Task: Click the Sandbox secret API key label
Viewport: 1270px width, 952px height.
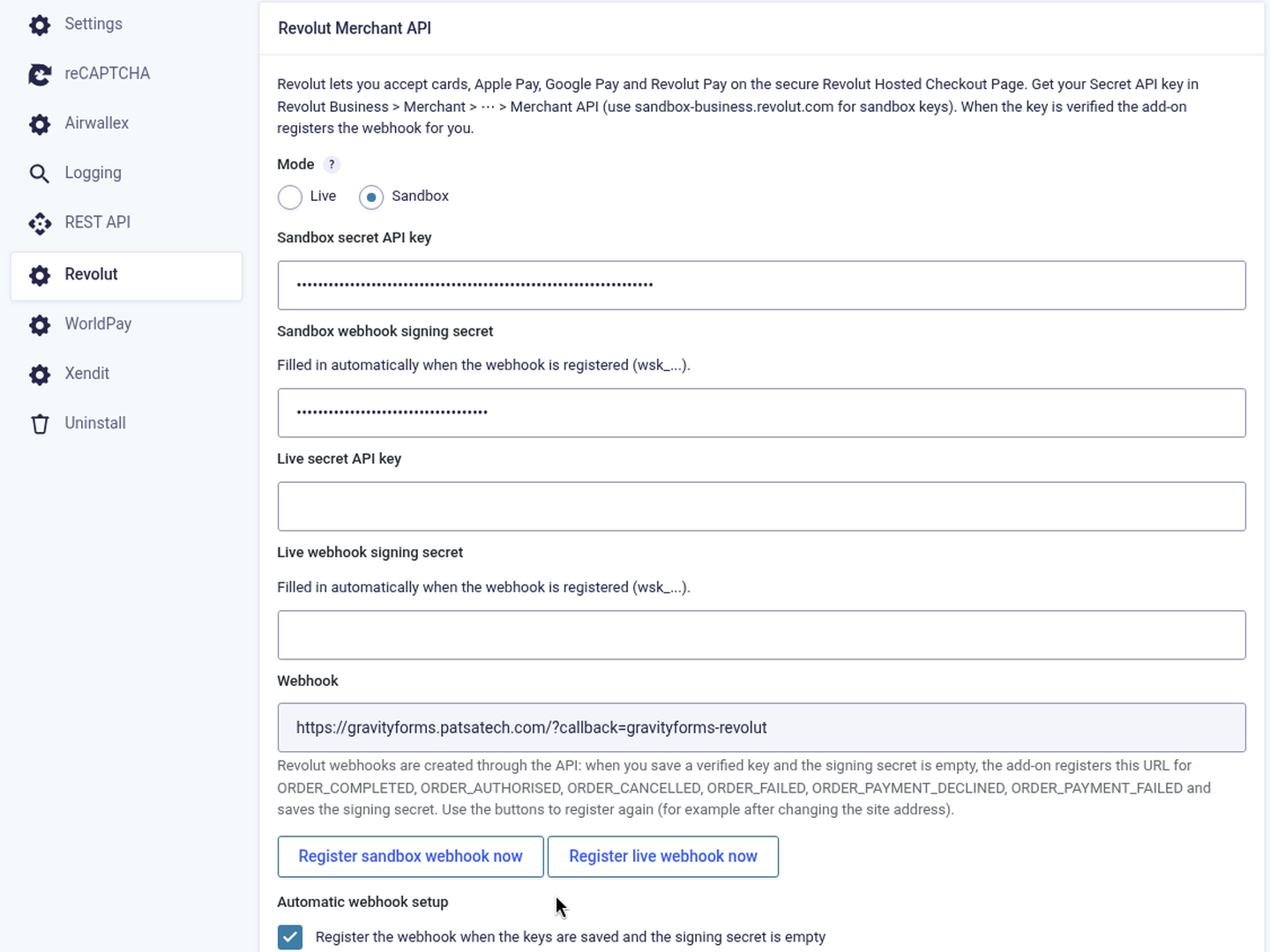Action: point(355,238)
